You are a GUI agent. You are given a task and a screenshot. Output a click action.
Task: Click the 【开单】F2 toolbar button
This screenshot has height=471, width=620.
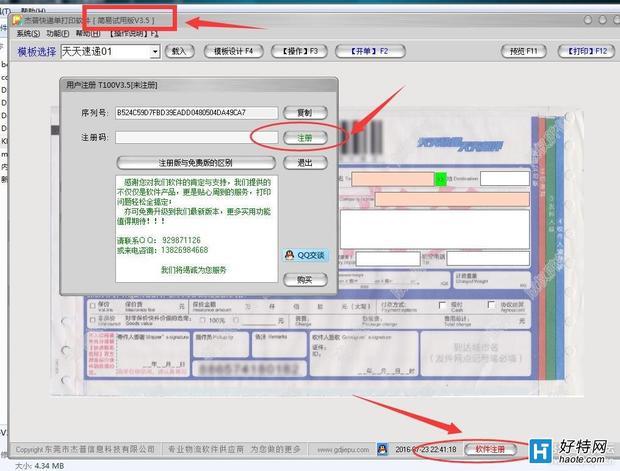click(370, 51)
